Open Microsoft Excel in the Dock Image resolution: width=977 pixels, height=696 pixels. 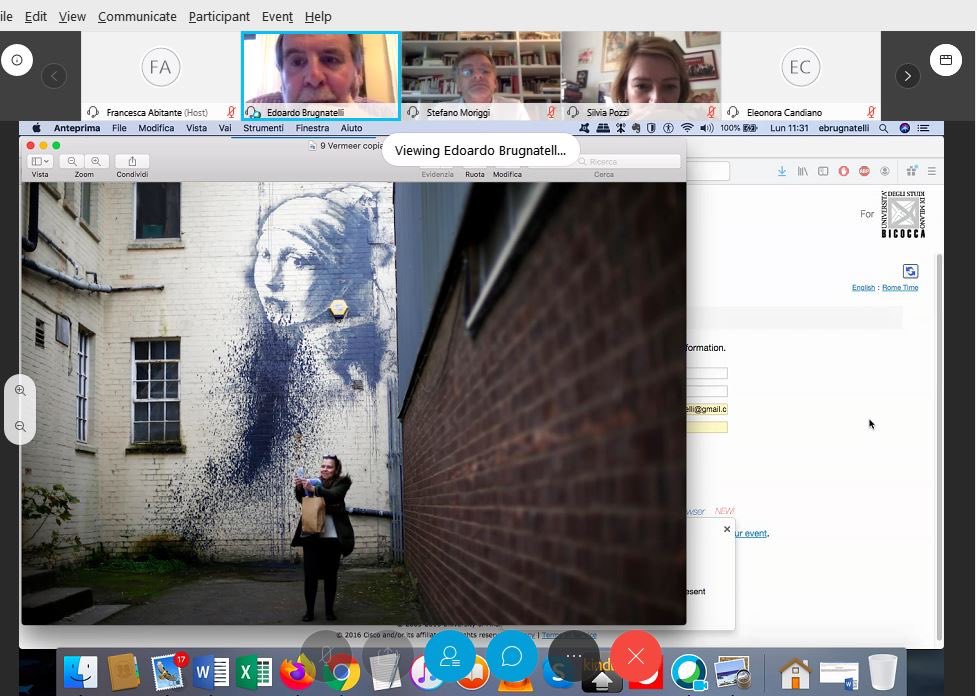[254, 673]
